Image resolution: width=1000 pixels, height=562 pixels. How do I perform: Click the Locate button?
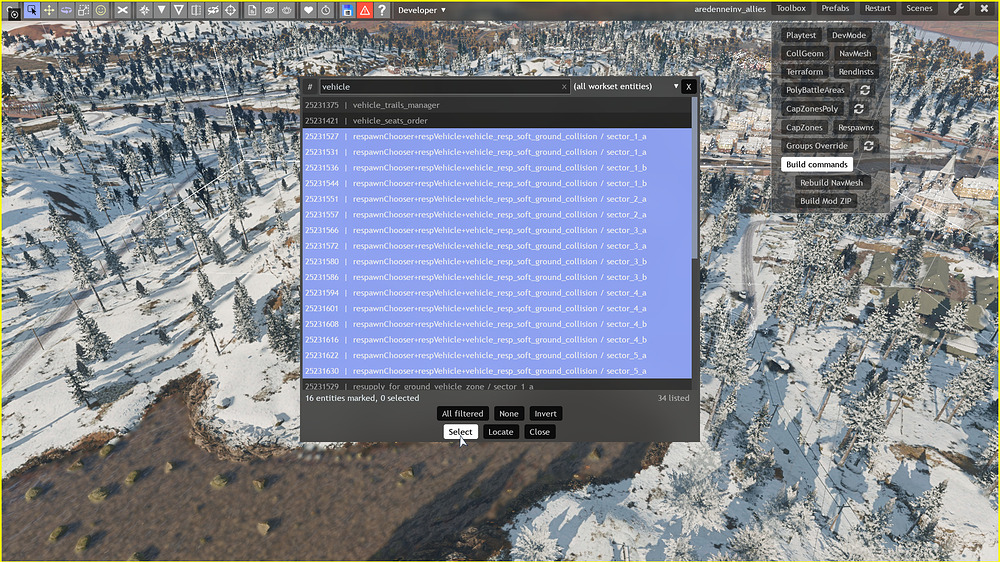[x=500, y=432]
